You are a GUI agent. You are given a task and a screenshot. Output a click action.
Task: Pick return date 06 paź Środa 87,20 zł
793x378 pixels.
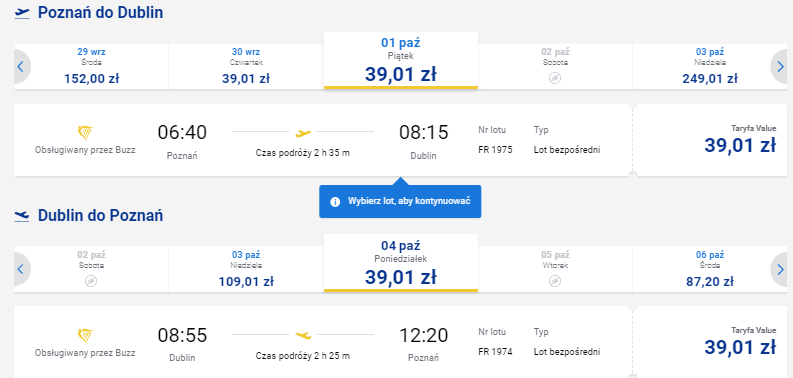click(x=710, y=269)
